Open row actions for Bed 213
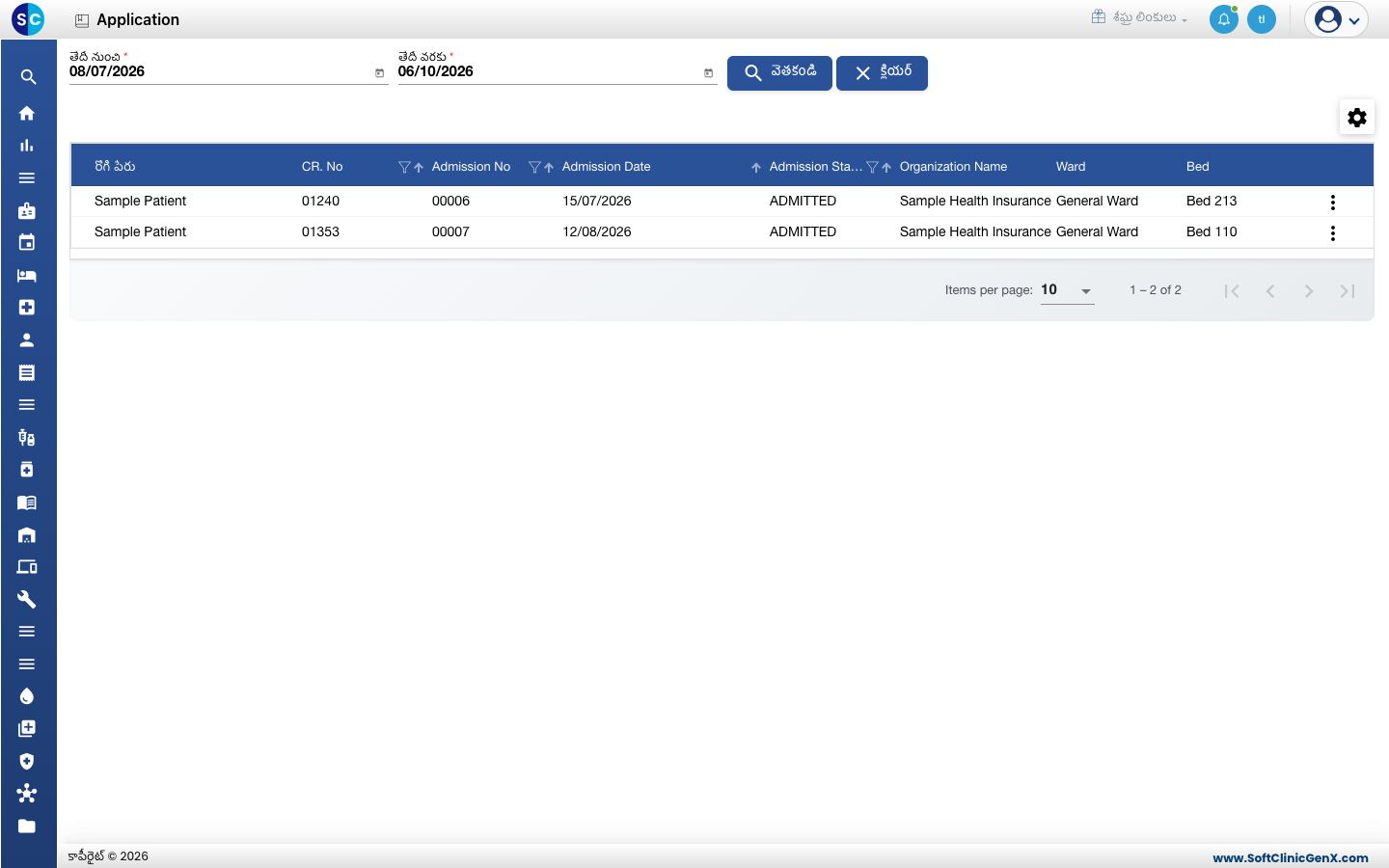The width and height of the screenshot is (1389, 868). click(1333, 203)
